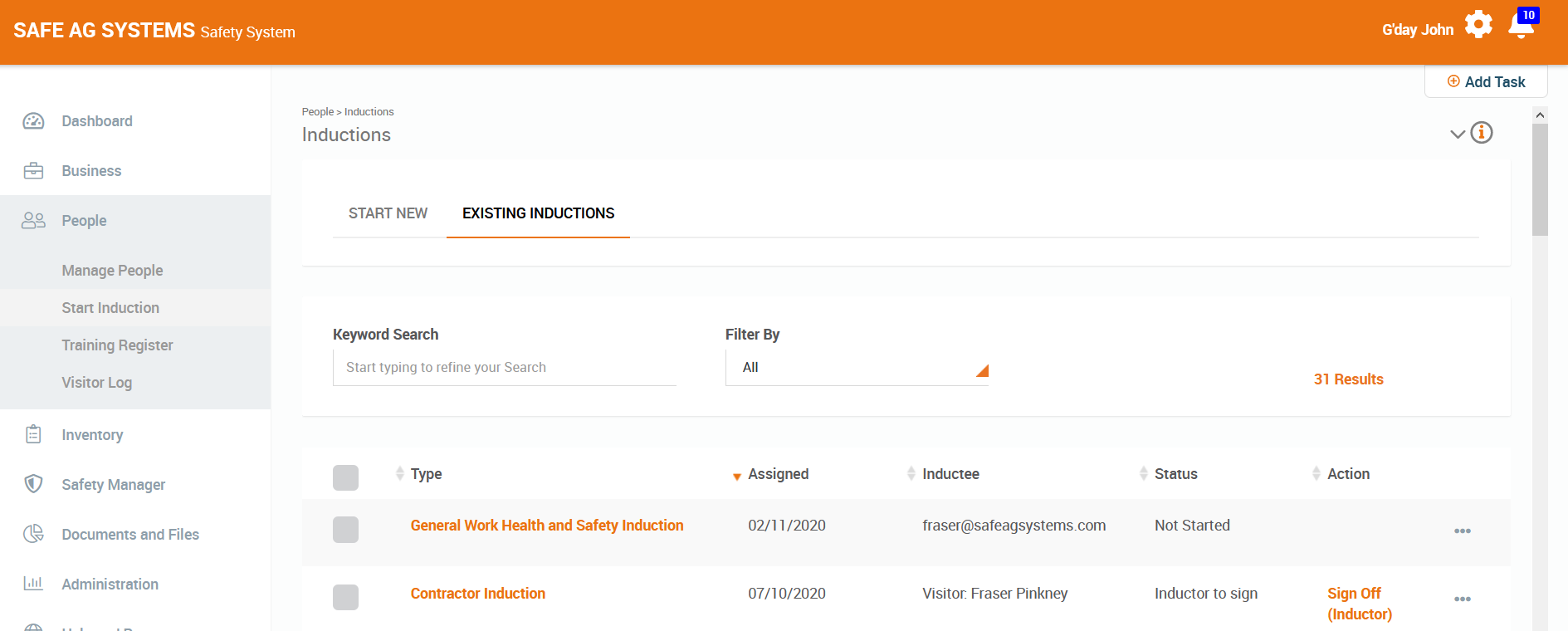Click the notification bell showing 10 alerts
The height and width of the screenshot is (631, 1568).
click(x=1520, y=27)
